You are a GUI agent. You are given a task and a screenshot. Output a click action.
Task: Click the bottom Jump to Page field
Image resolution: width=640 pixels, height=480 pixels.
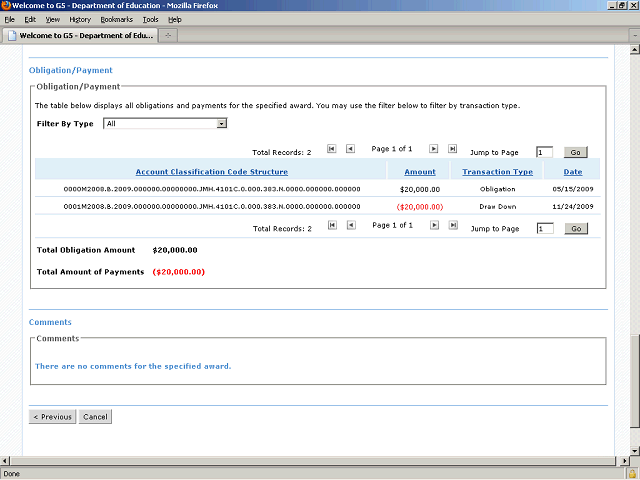[x=544, y=229]
